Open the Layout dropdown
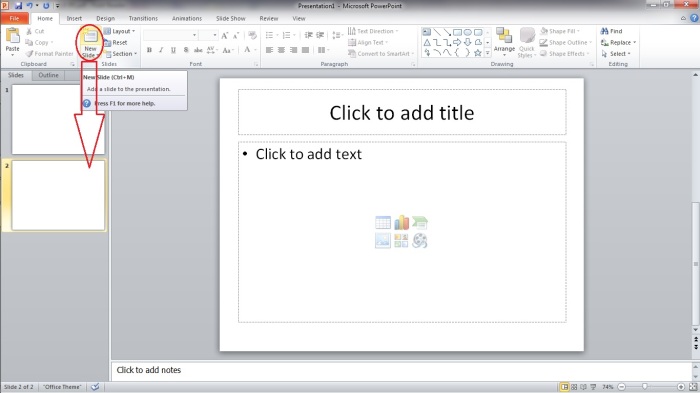Screen dimensions: 700x393 [120, 31]
